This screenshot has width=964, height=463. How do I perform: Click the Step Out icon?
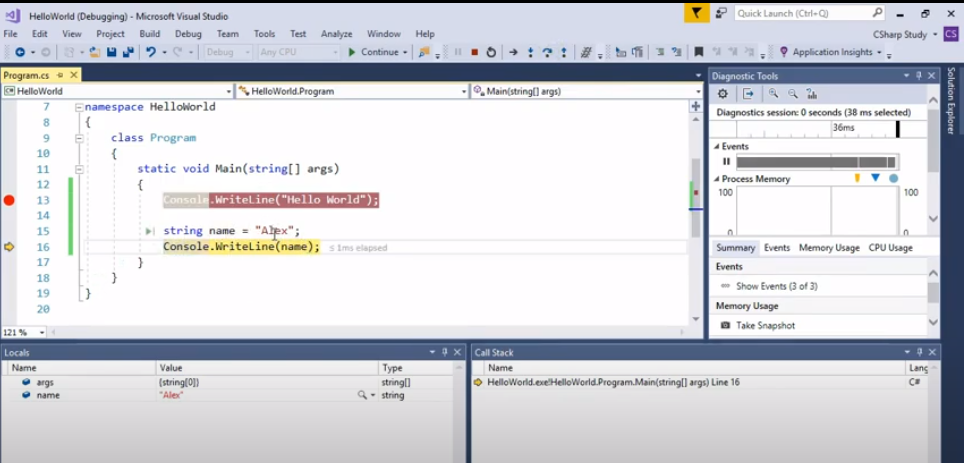click(x=564, y=52)
